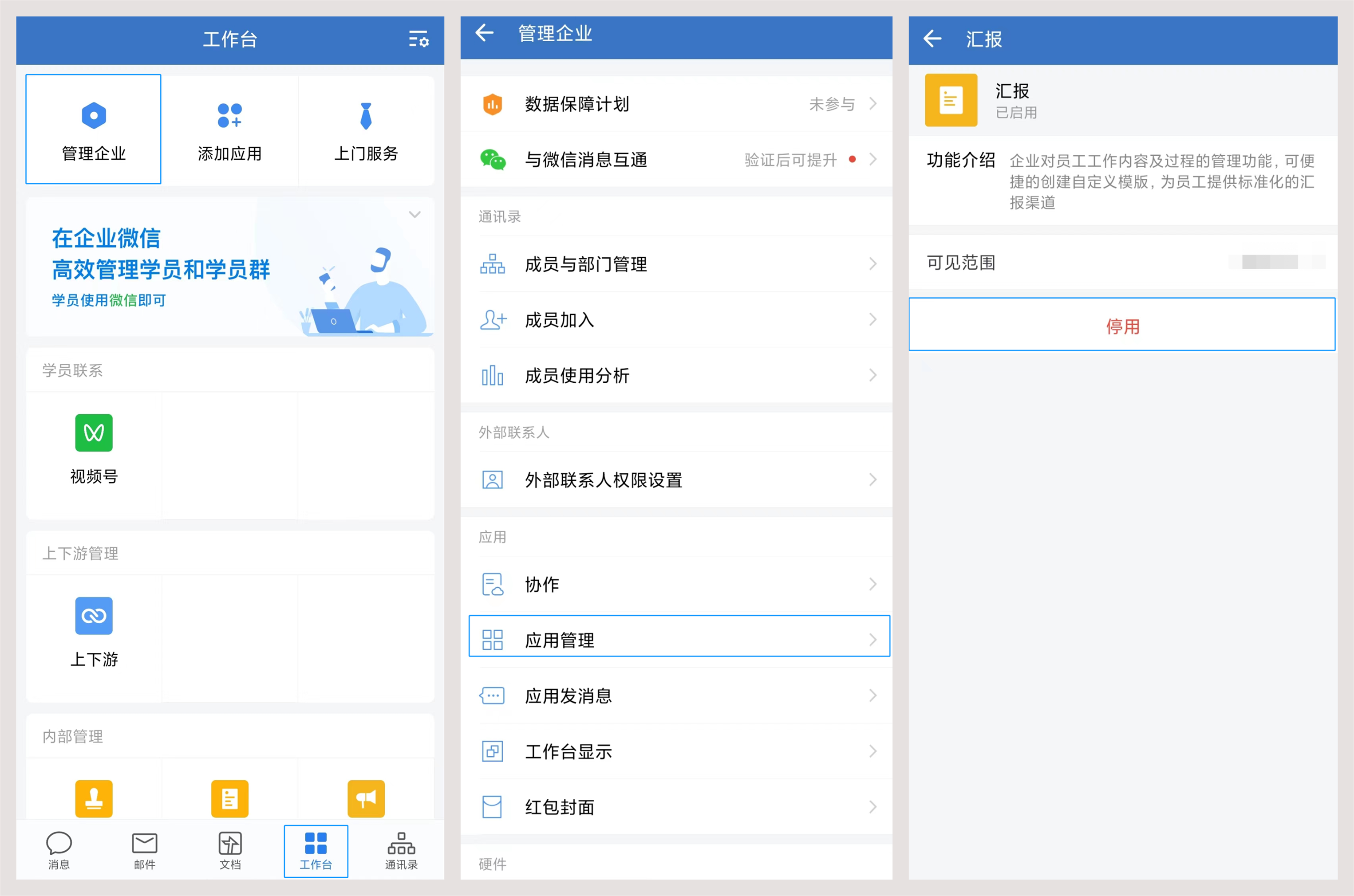
Task: Click the yellow 汇报 app icon
Action: [951, 100]
